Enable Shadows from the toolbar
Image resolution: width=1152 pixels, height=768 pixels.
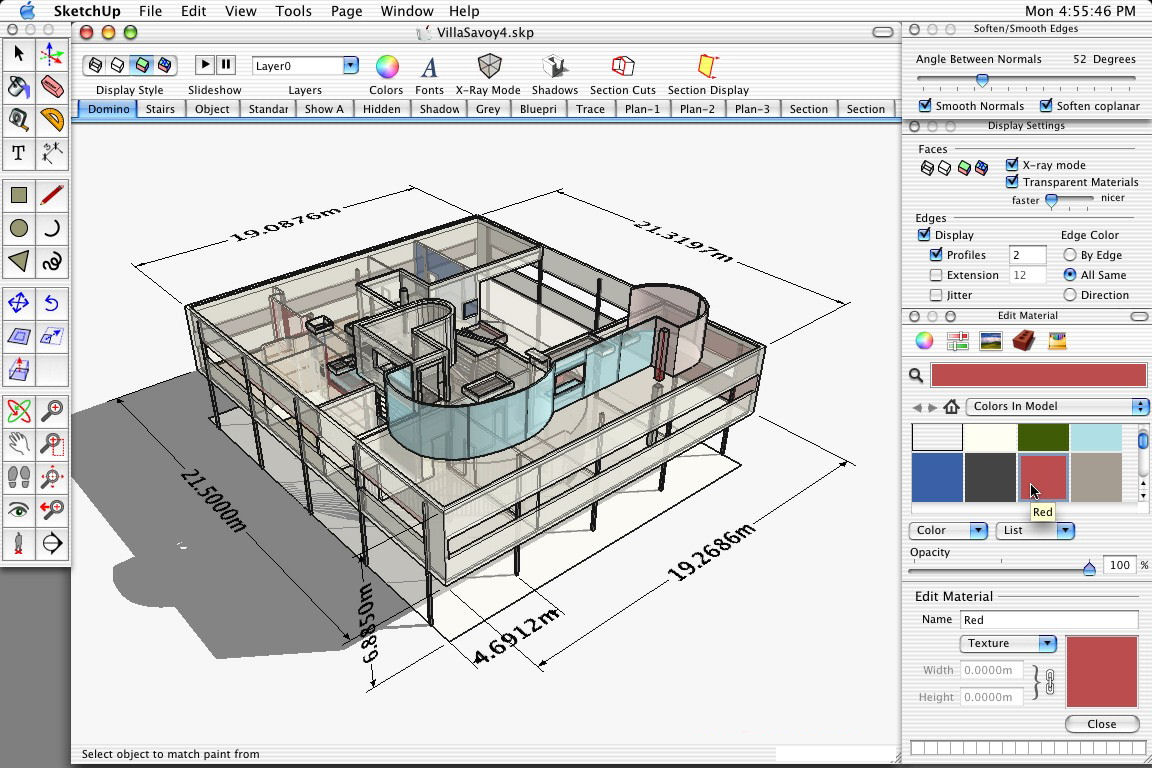pyautogui.click(x=554, y=66)
